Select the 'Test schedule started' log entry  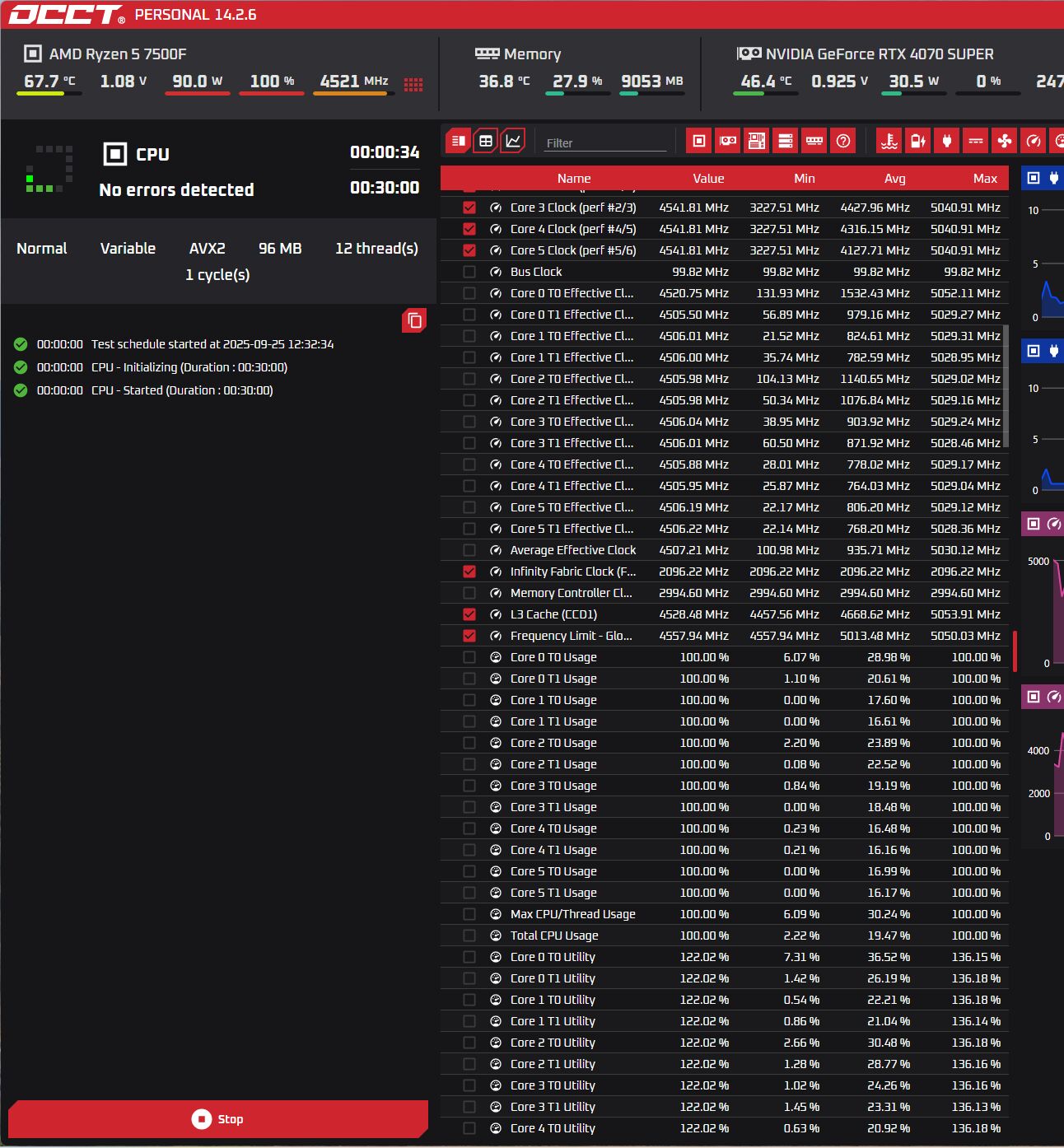click(212, 344)
